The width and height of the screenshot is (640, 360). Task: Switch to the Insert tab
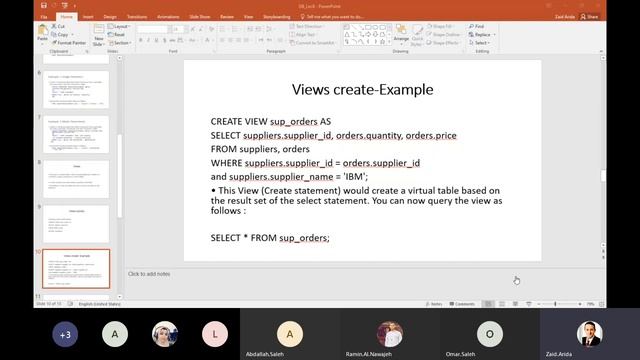[x=88, y=17]
